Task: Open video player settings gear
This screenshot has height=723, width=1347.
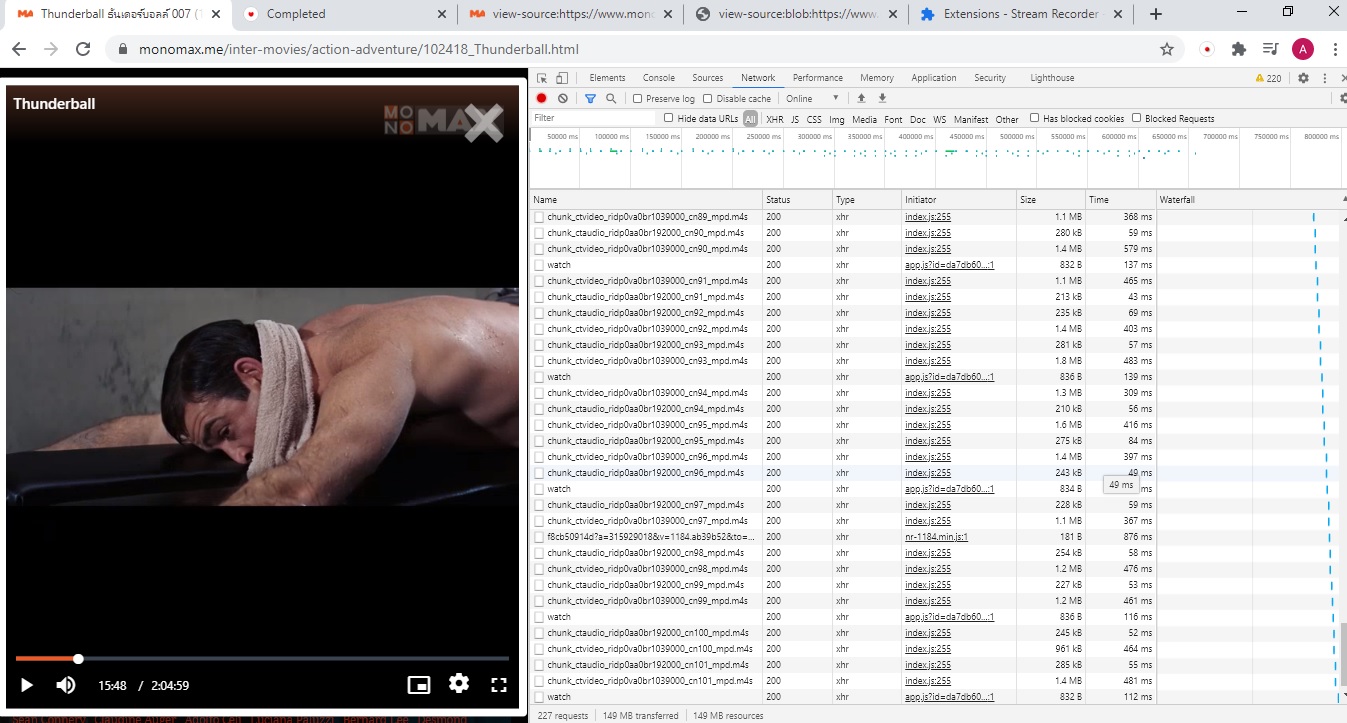Action: [459, 684]
